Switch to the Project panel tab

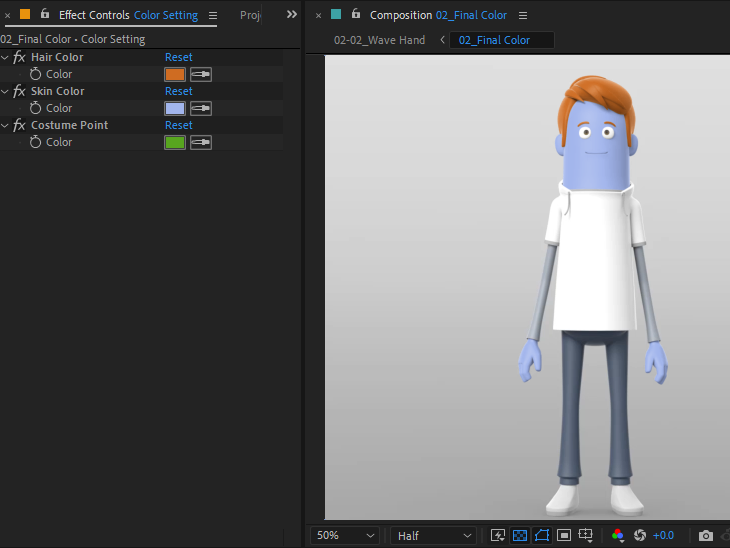(x=250, y=15)
